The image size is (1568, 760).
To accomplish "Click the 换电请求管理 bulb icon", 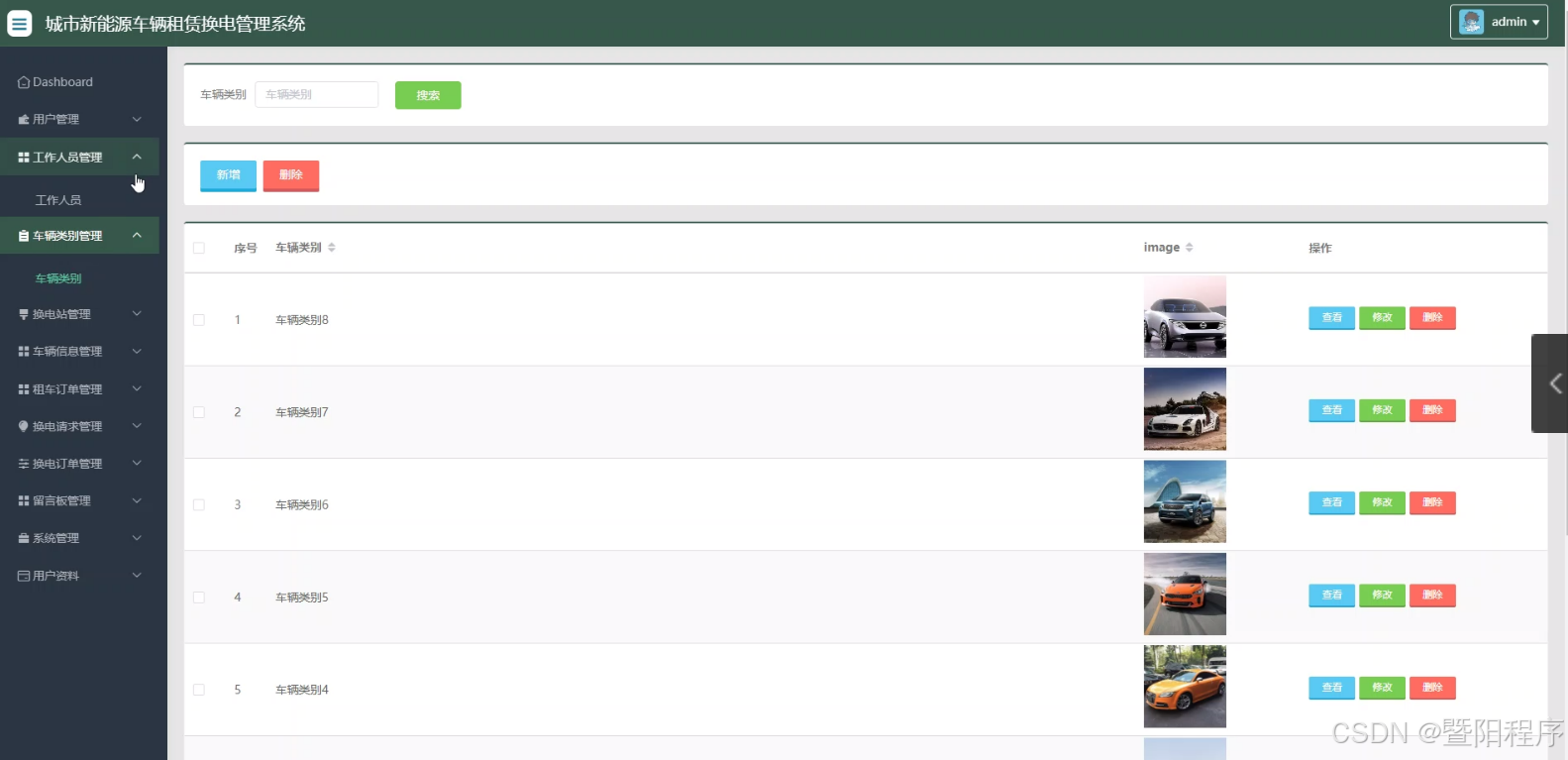I will pos(24,426).
